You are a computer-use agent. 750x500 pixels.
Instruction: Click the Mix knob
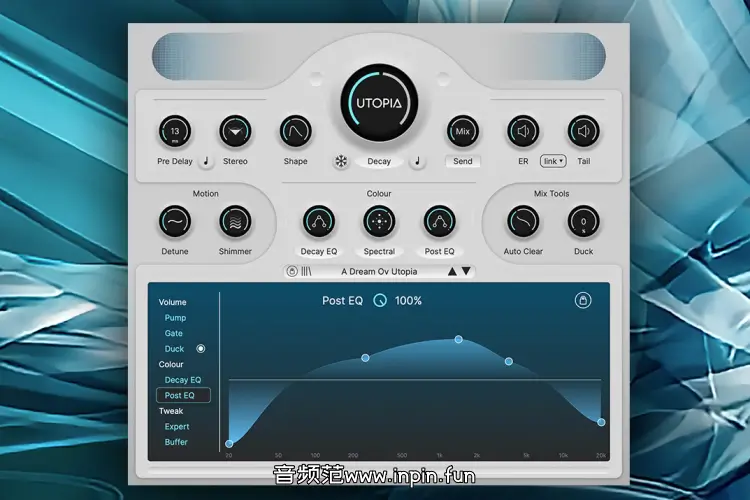463,131
